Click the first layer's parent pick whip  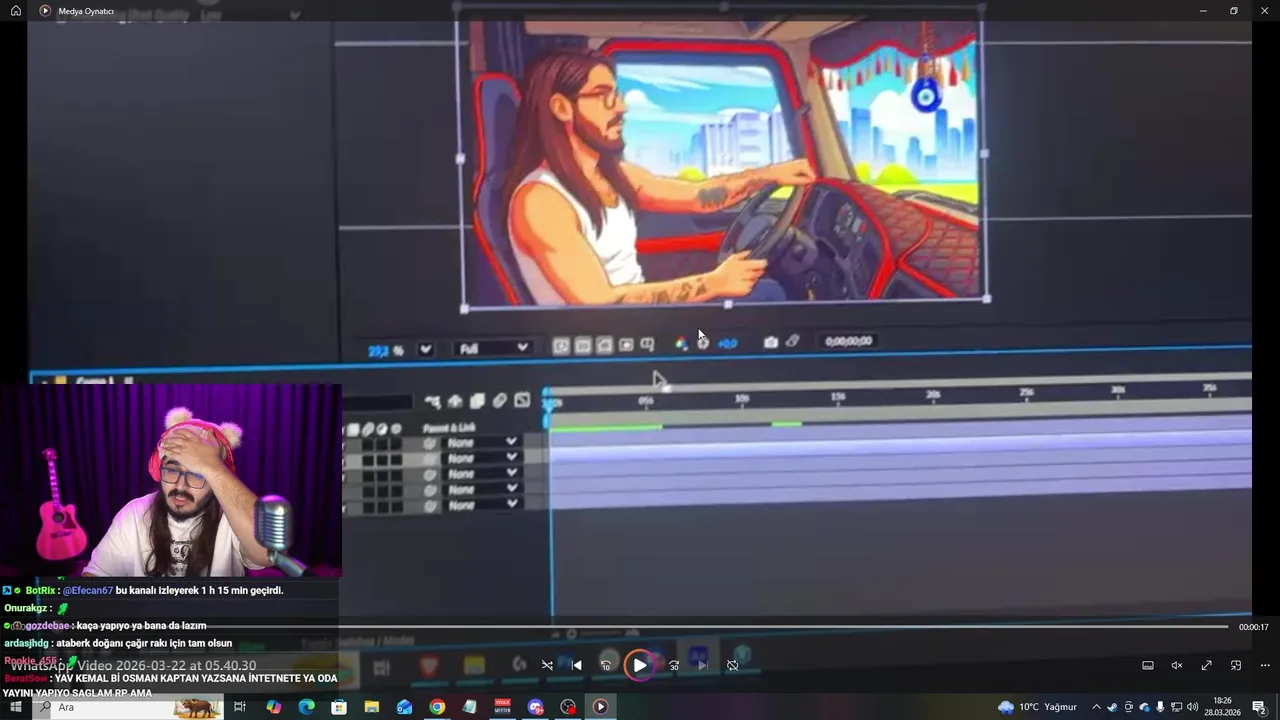[430, 443]
